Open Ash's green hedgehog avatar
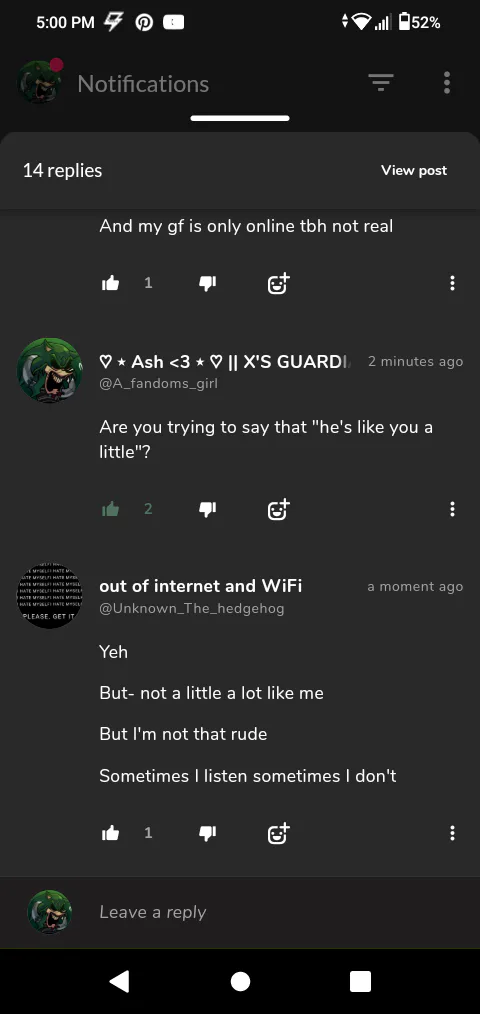Image resolution: width=480 pixels, height=1014 pixels. (49, 370)
